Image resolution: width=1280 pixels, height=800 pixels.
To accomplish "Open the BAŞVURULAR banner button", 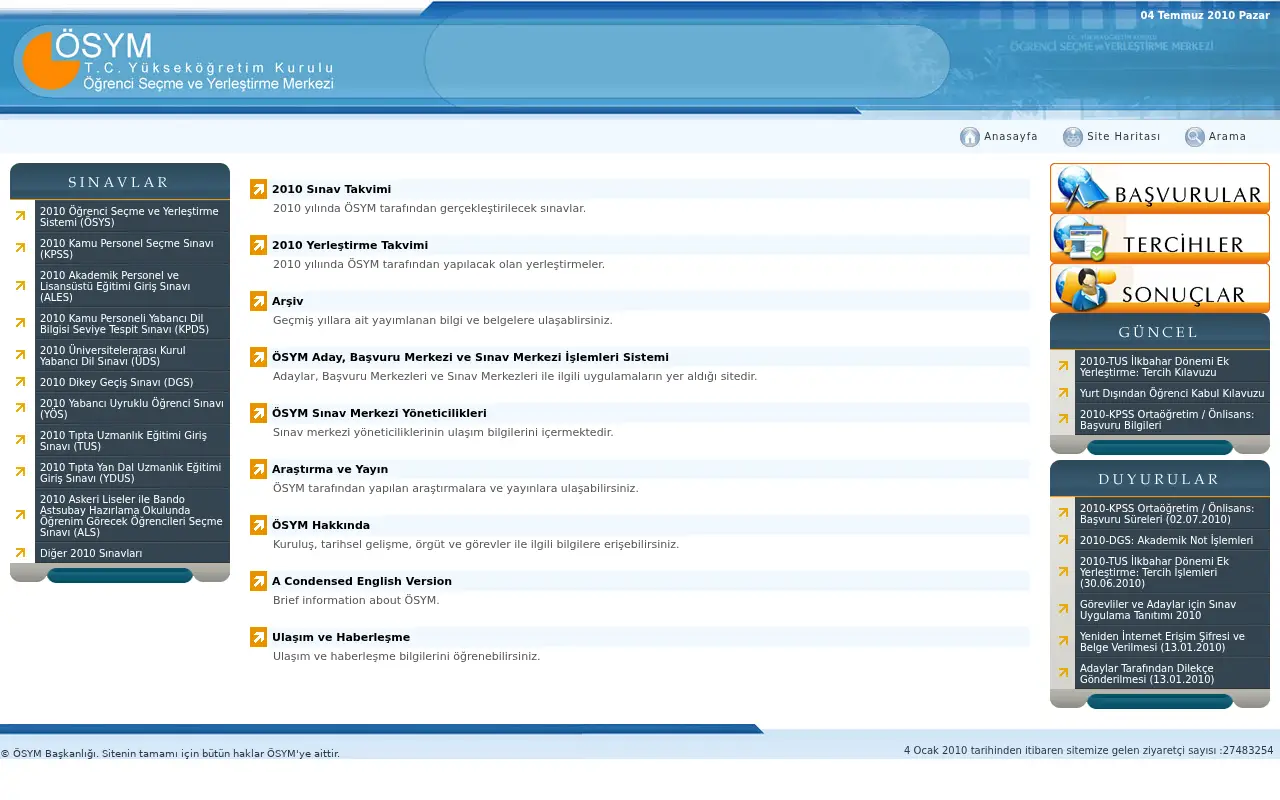I will pyautogui.click(x=1160, y=188).
